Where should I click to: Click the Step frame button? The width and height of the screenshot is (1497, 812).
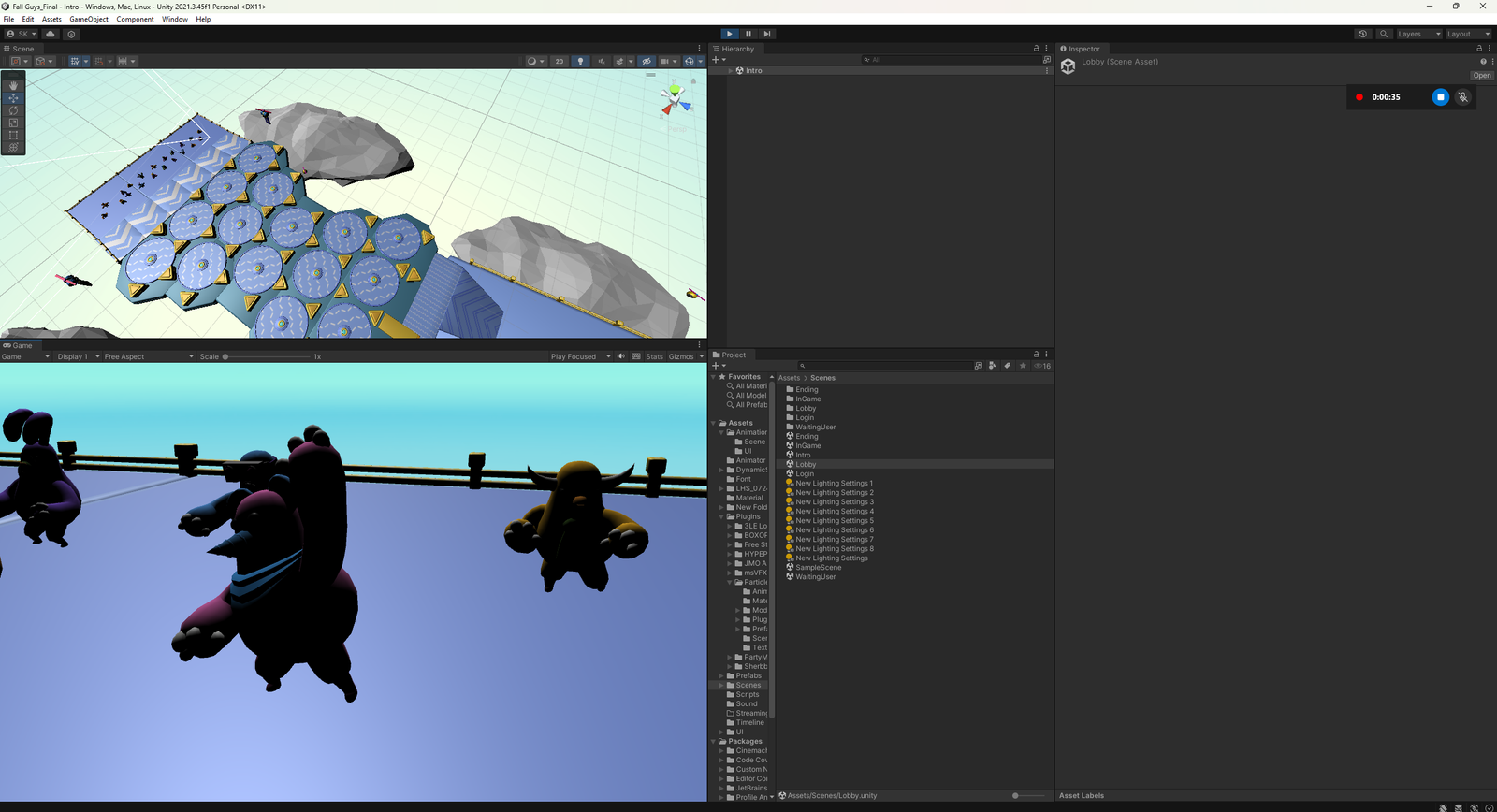click(767, 34)
